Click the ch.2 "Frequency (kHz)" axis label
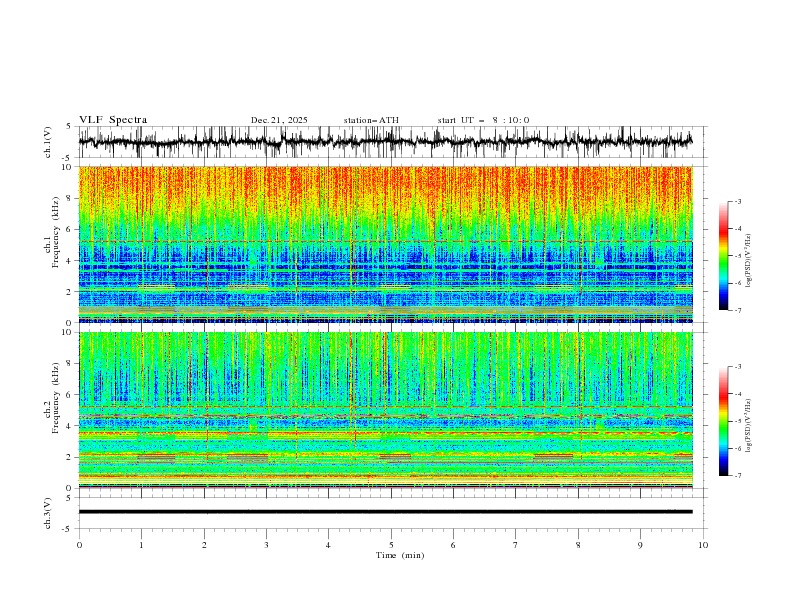This screenshot has width=792, height=612. click(56, 397)
